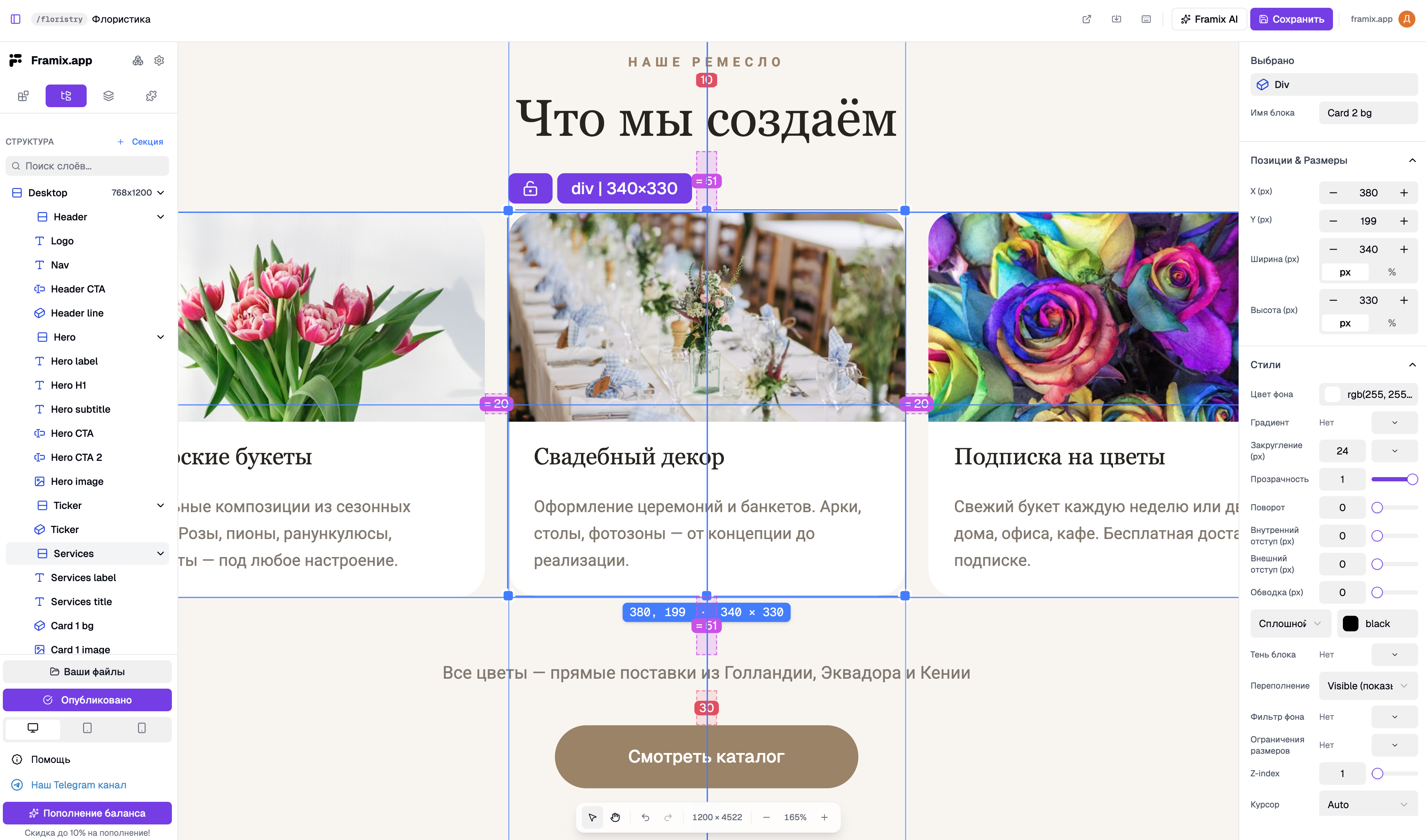Click the preview in new tab icon
The height and width of the screenshot is (840, 1426).
1088,19
